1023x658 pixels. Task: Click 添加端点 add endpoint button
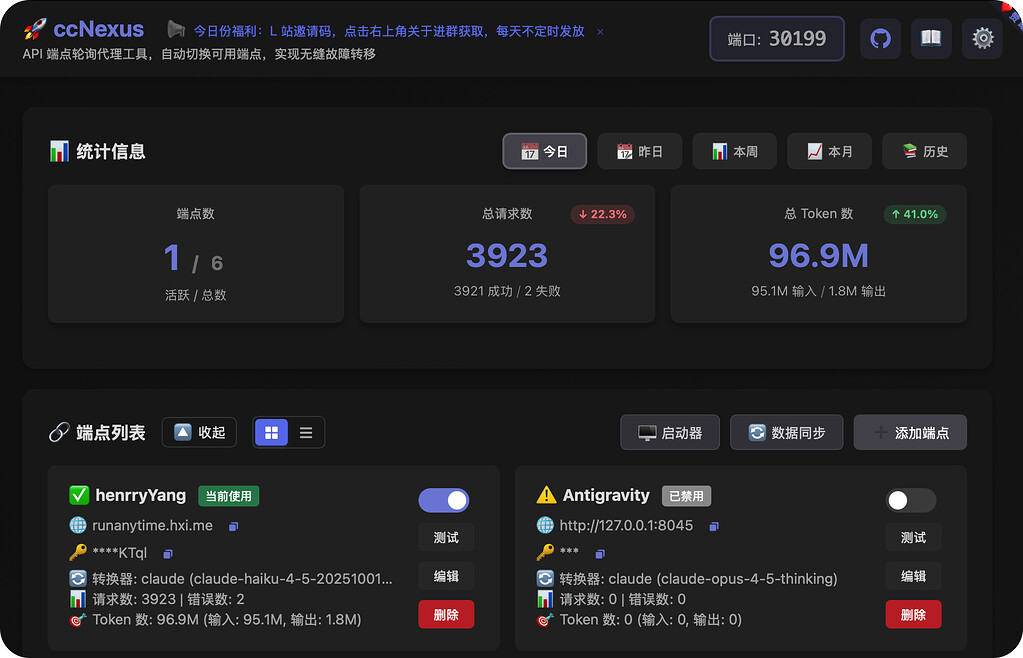(x=910, y=432)
